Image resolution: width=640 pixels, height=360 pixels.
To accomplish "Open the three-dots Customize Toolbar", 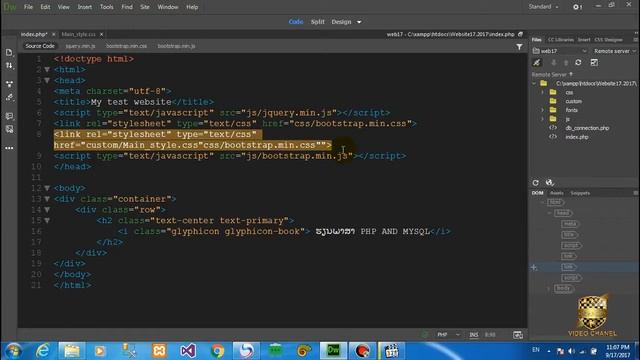I will [9, 148].
